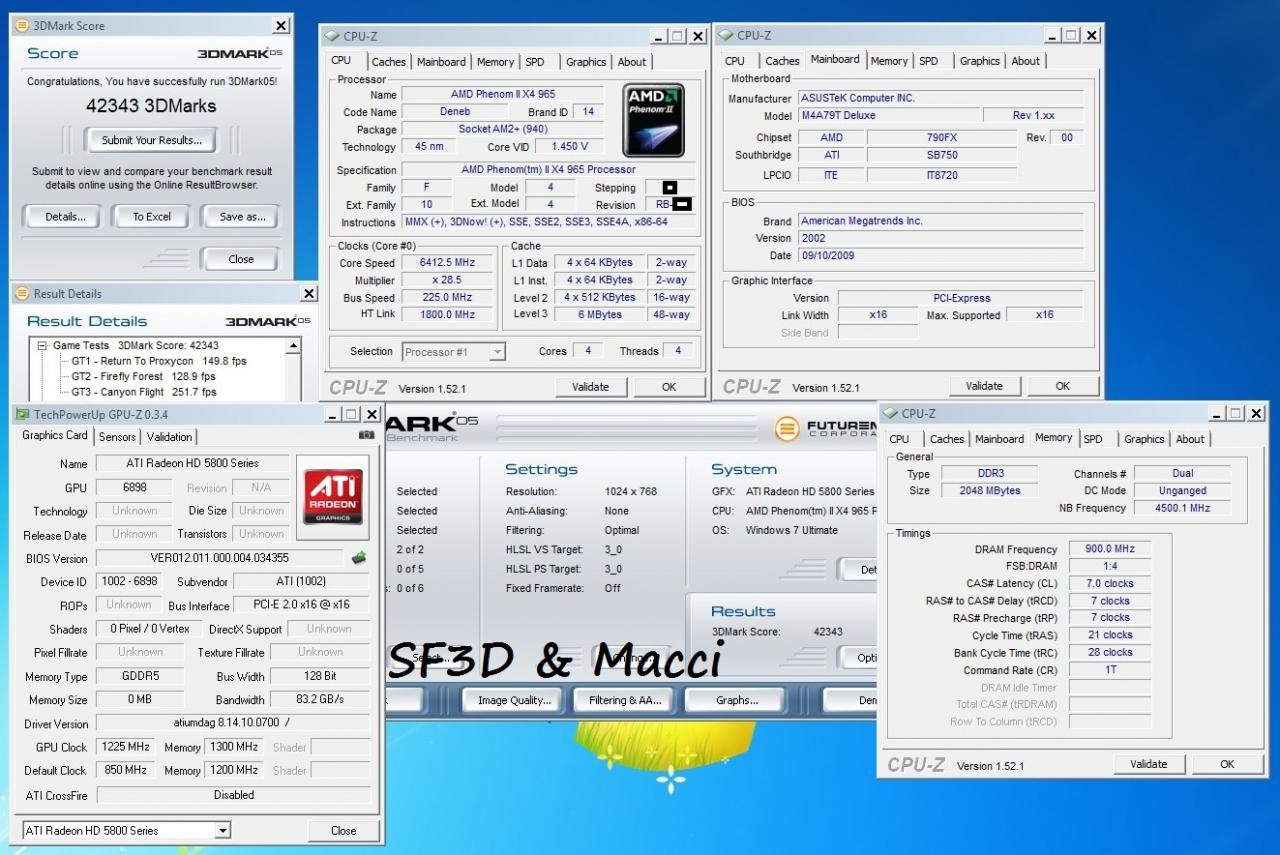Click the BIOS save chip icon in GPU-Z

[359, 558]
